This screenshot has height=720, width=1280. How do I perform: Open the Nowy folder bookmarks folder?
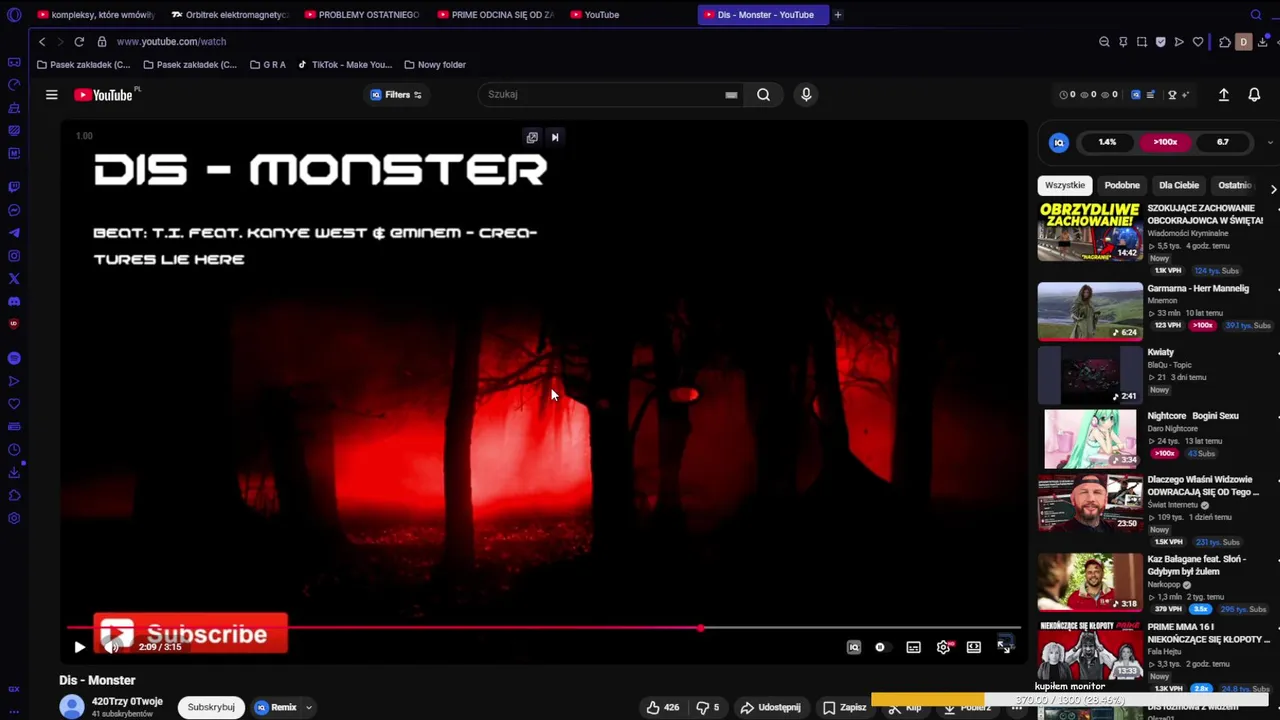pos(435,65)
